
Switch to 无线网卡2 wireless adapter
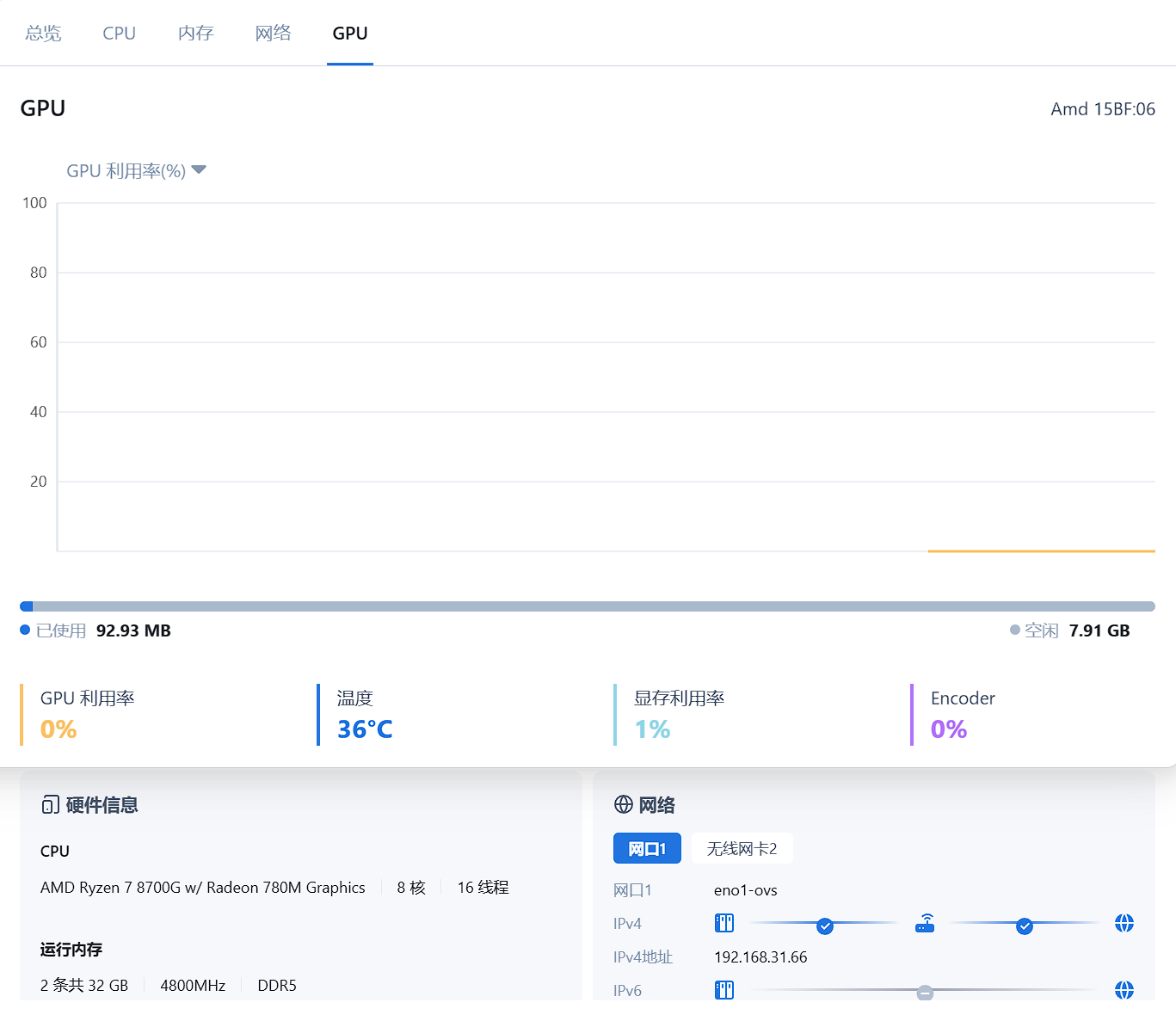(742, 848)
